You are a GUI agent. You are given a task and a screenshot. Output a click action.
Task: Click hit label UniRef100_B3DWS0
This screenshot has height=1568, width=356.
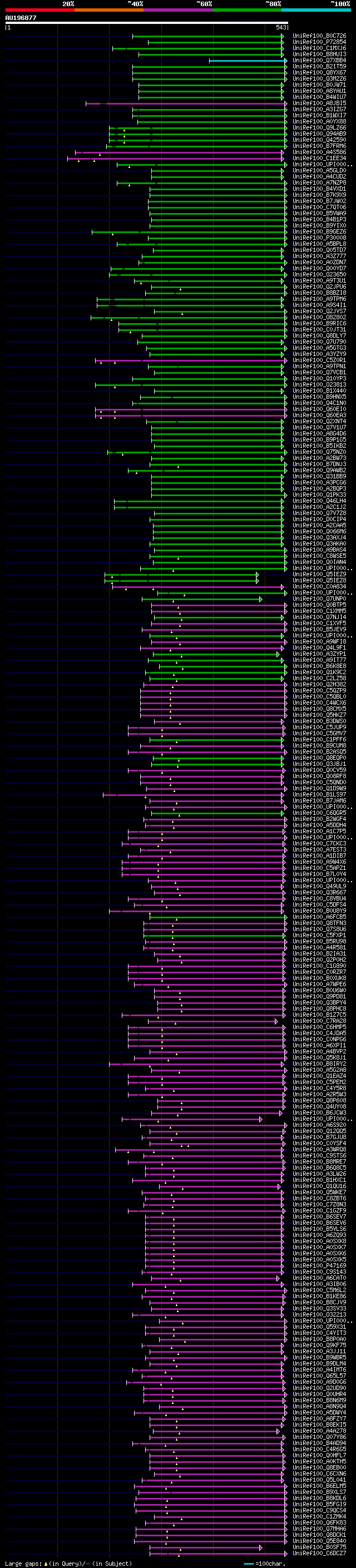319,721
